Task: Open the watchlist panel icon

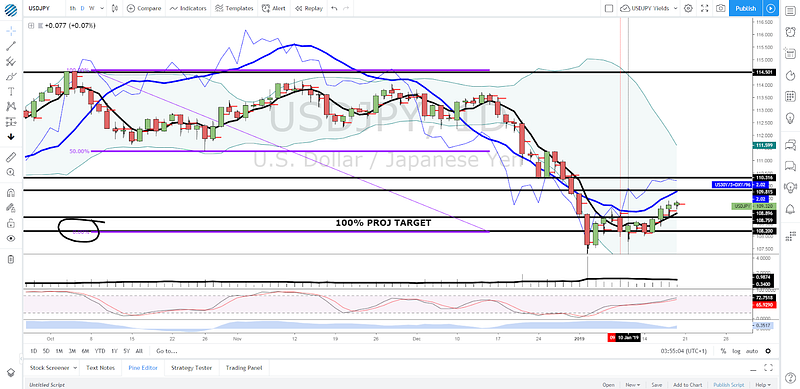Action: click(790, 10)
